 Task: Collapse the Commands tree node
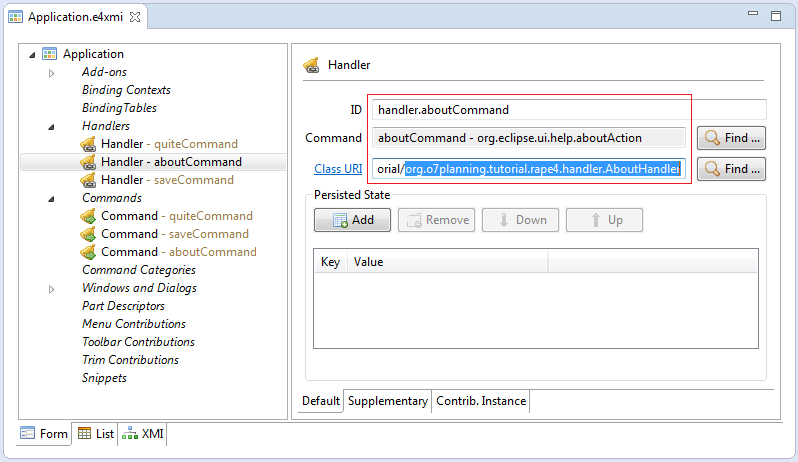(x=51, y=199)
